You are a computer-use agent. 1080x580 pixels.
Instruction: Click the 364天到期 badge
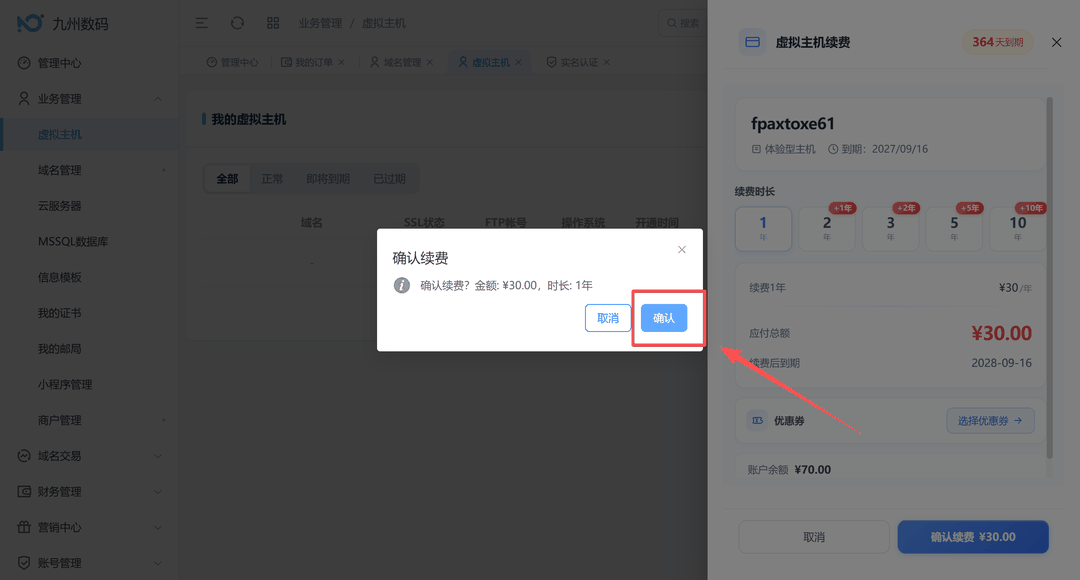tap(997, 42)
